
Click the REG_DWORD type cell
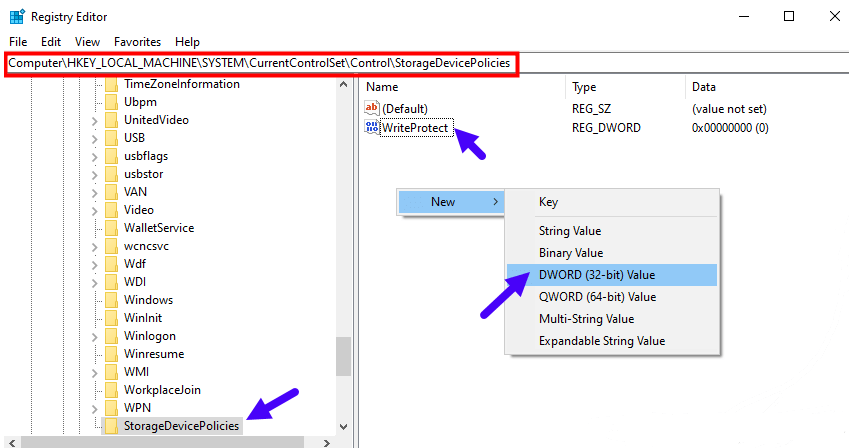[606, 128]
